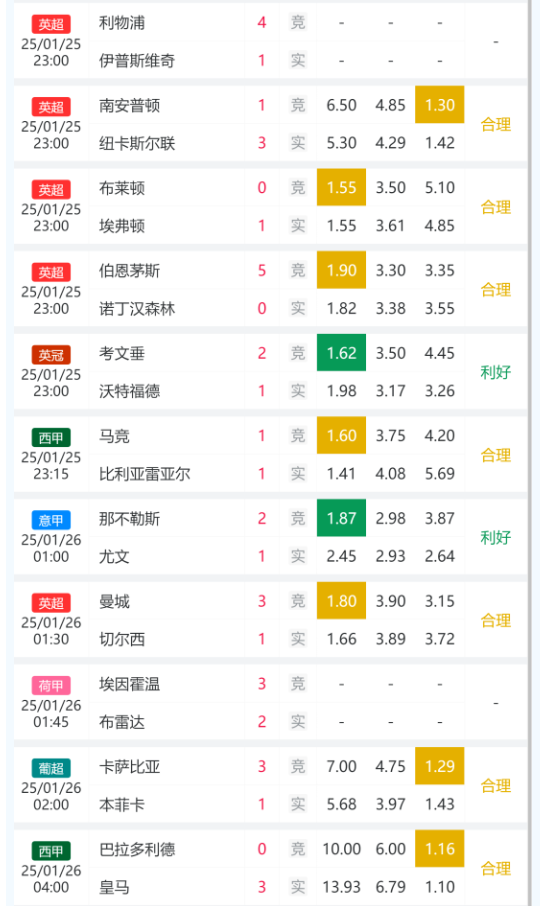The height and width of the screenshot is (906, 546).
Task: Click the 英冠 league badge
Action: 51,355
